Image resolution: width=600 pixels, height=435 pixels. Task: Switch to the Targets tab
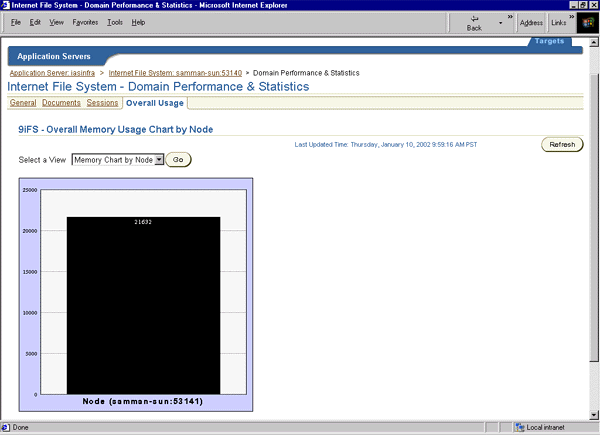549,41
